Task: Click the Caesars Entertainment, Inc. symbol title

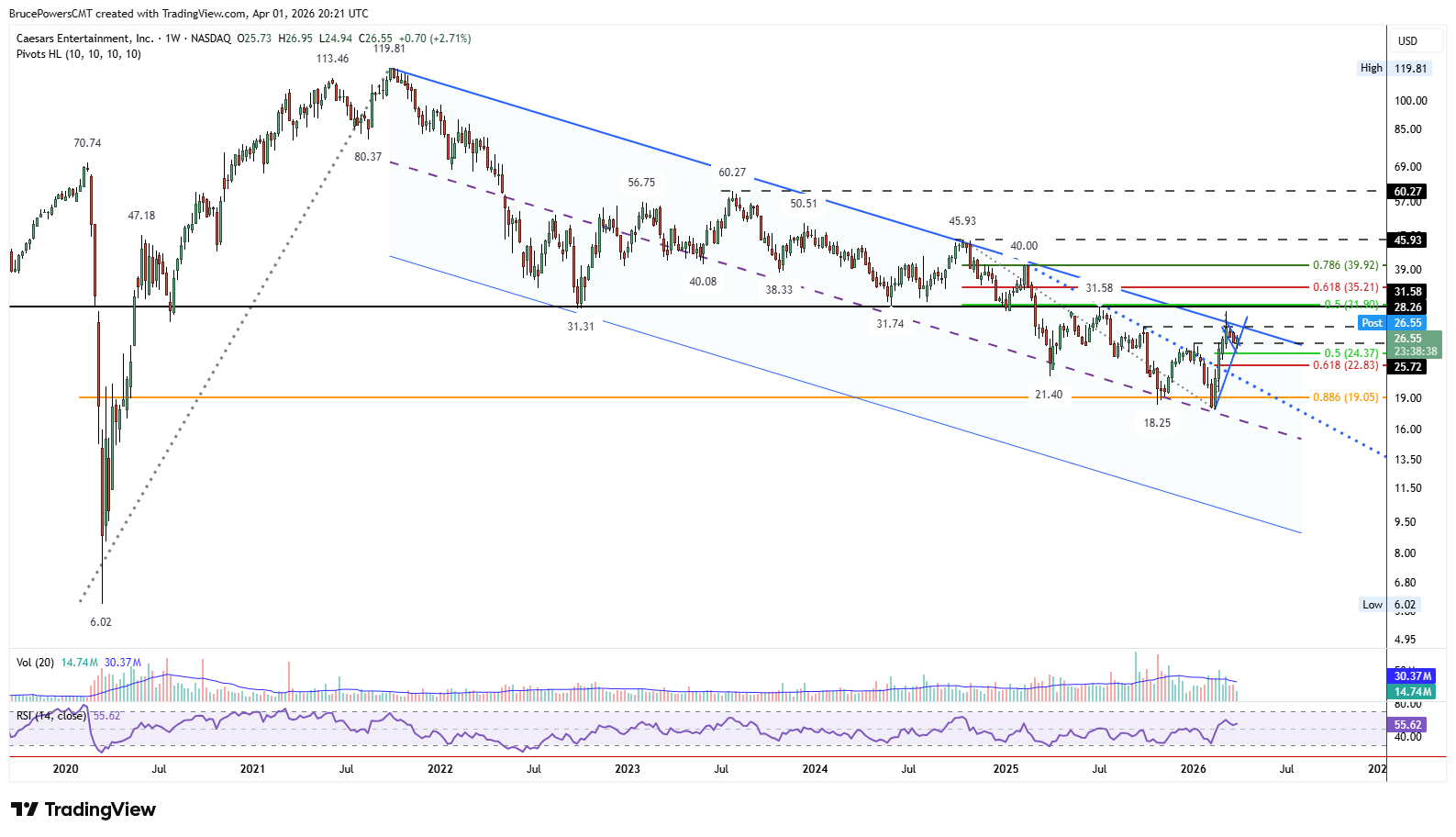Action: 85,39
